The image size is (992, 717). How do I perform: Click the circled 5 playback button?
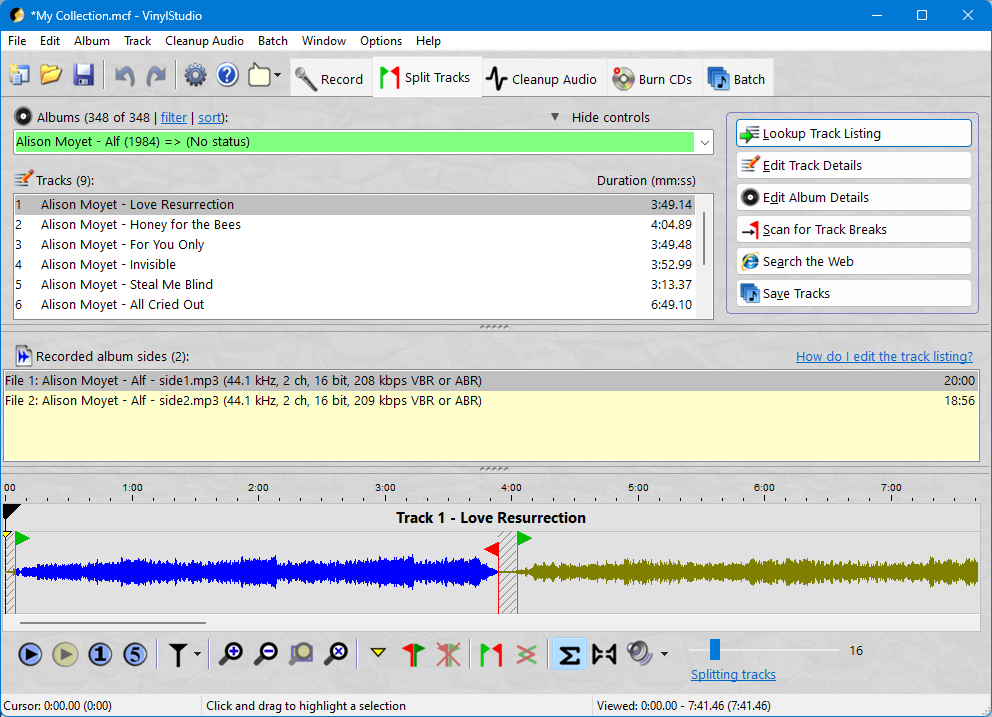[135, 654]
